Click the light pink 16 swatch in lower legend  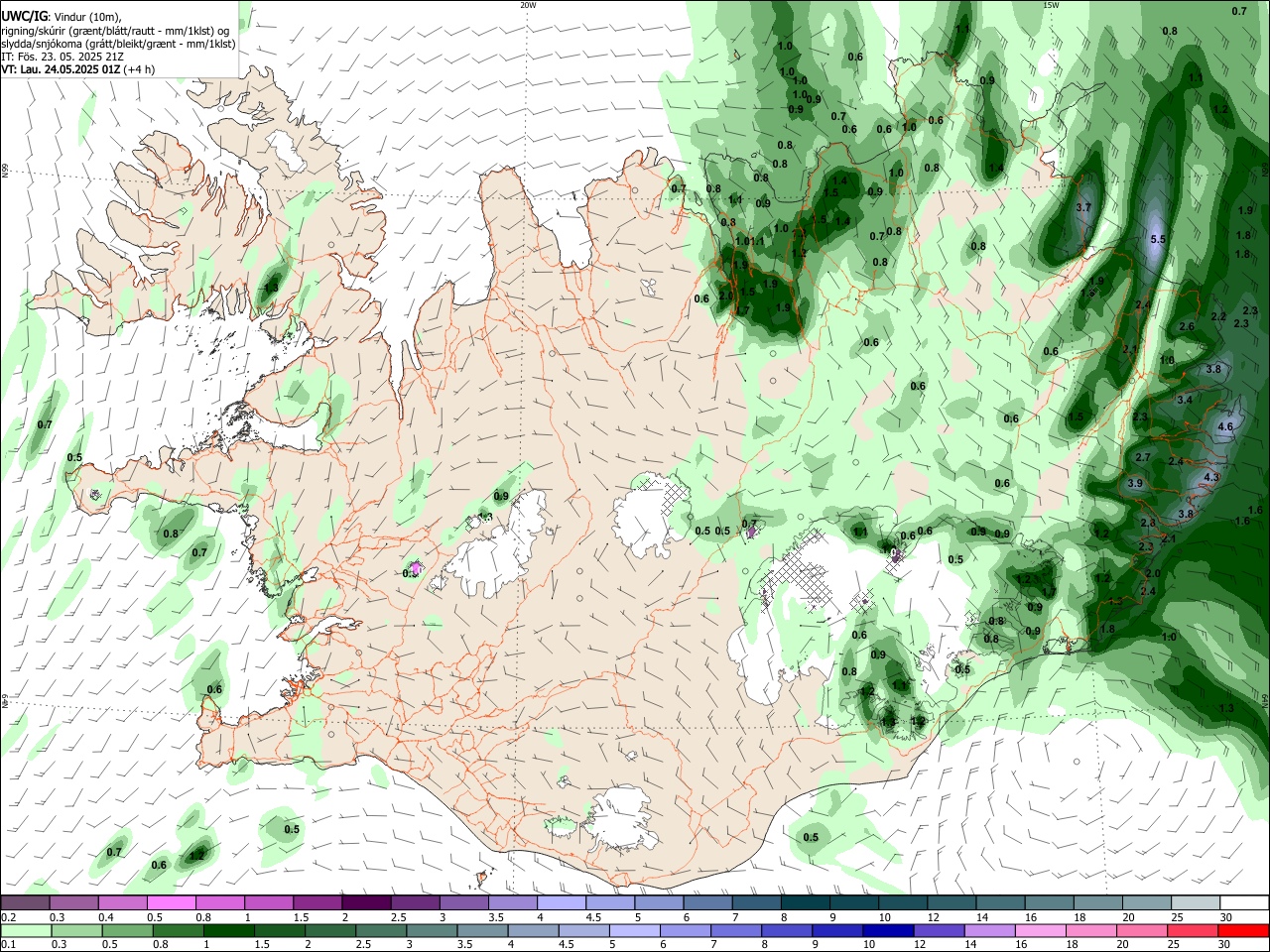1040,930
